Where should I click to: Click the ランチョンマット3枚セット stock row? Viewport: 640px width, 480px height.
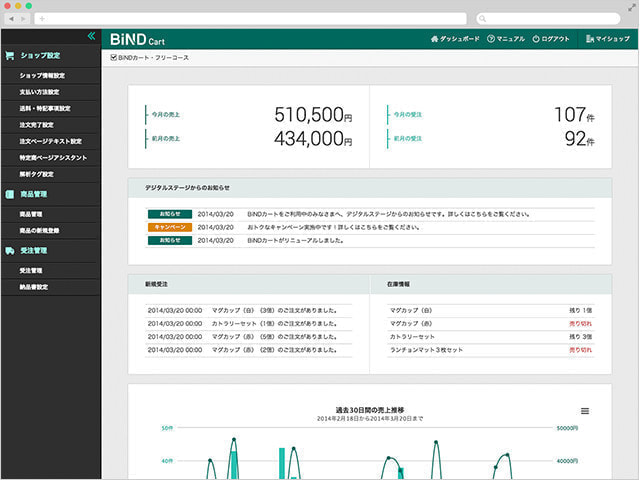click(490, 351)
